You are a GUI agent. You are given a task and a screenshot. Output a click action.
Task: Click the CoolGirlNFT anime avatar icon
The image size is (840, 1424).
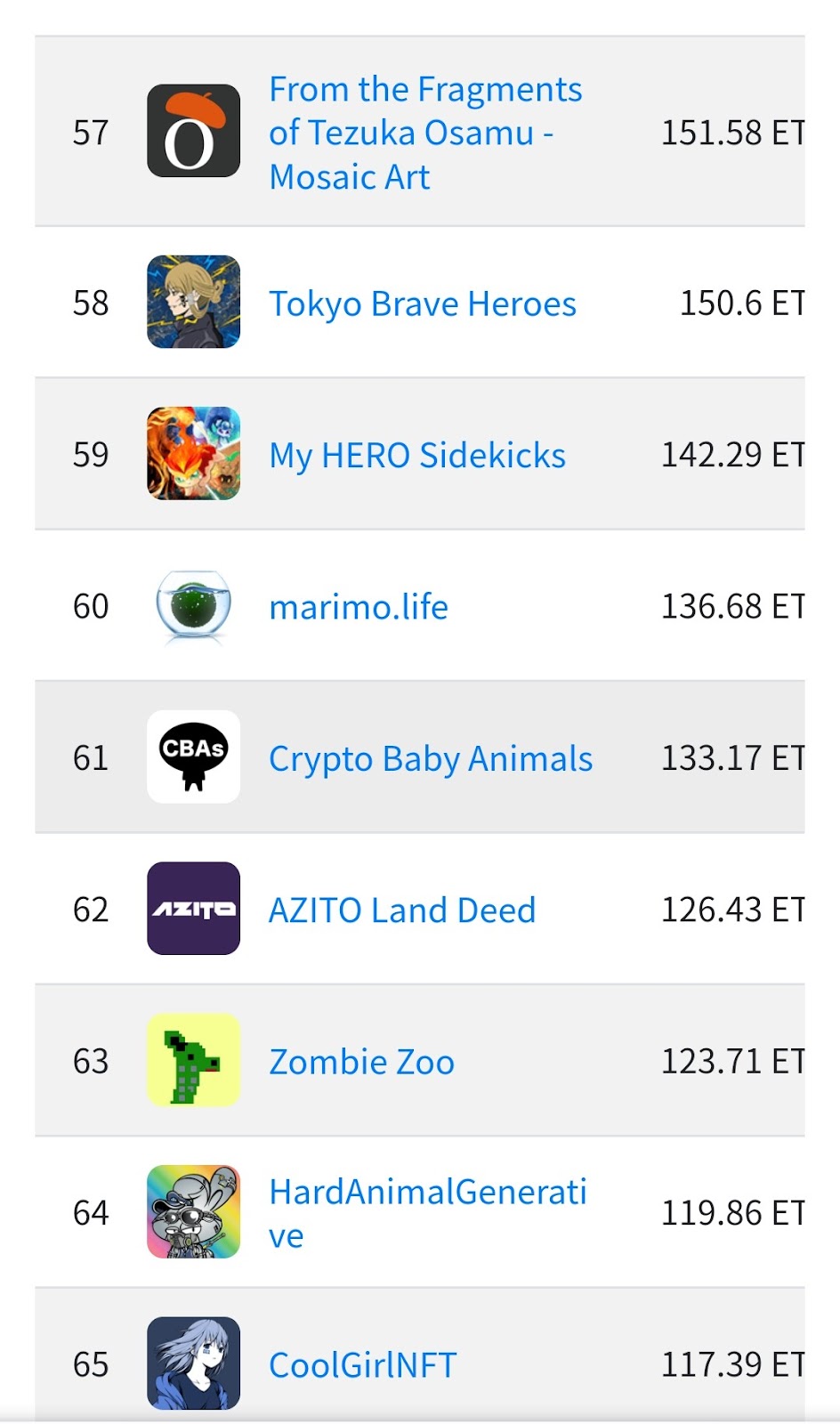[x=193, y=1363]
